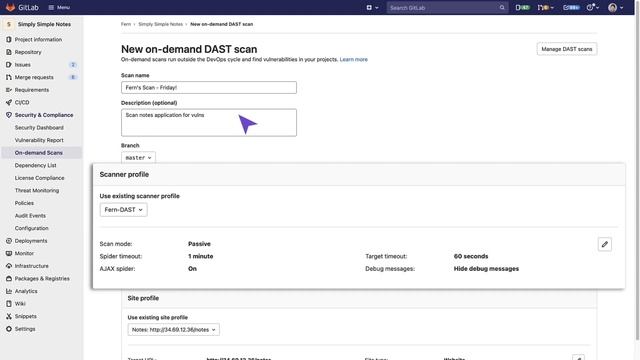
Task: Click the Wiki sidebar icon
Action: click(x=9, y=304)
